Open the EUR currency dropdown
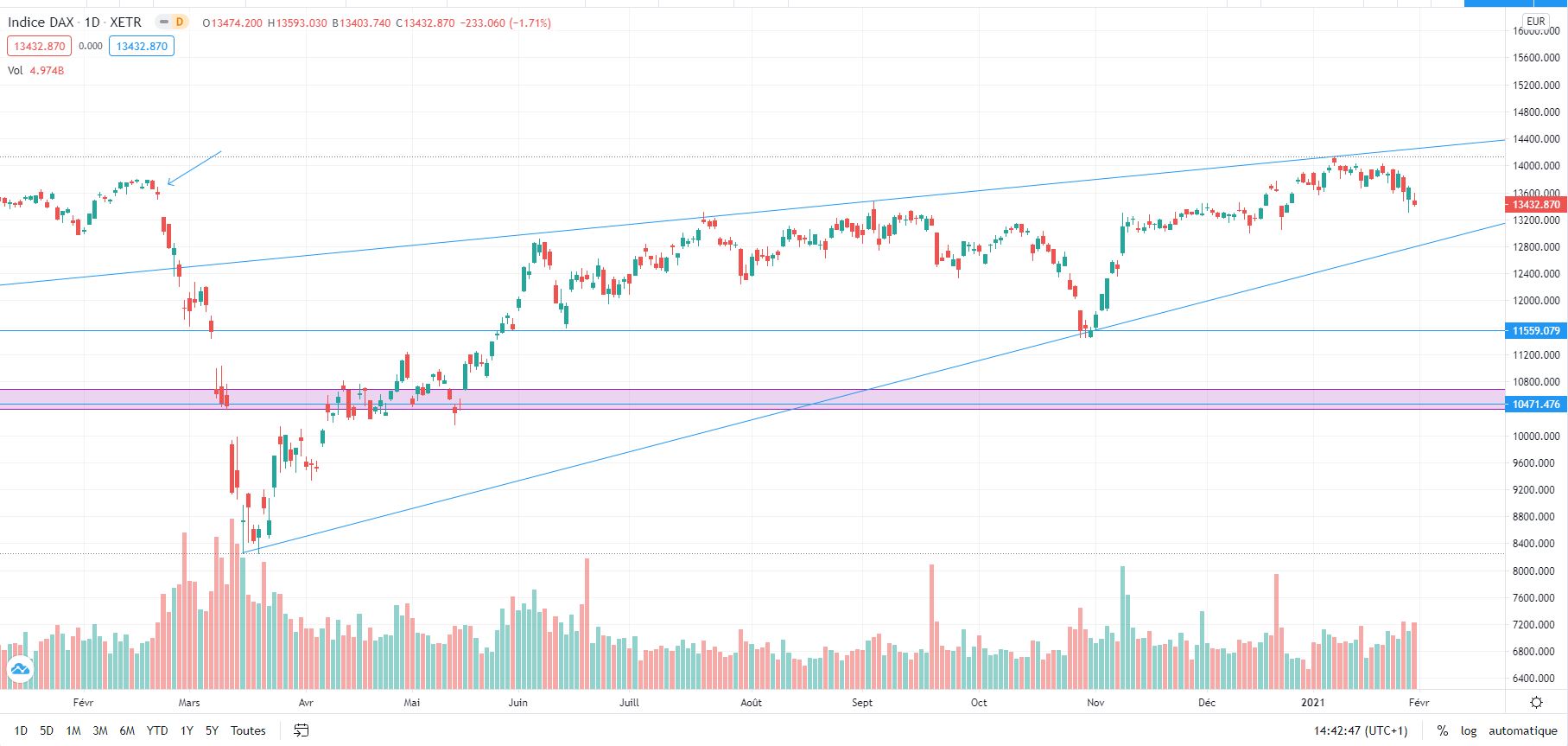 [1535, 21]
